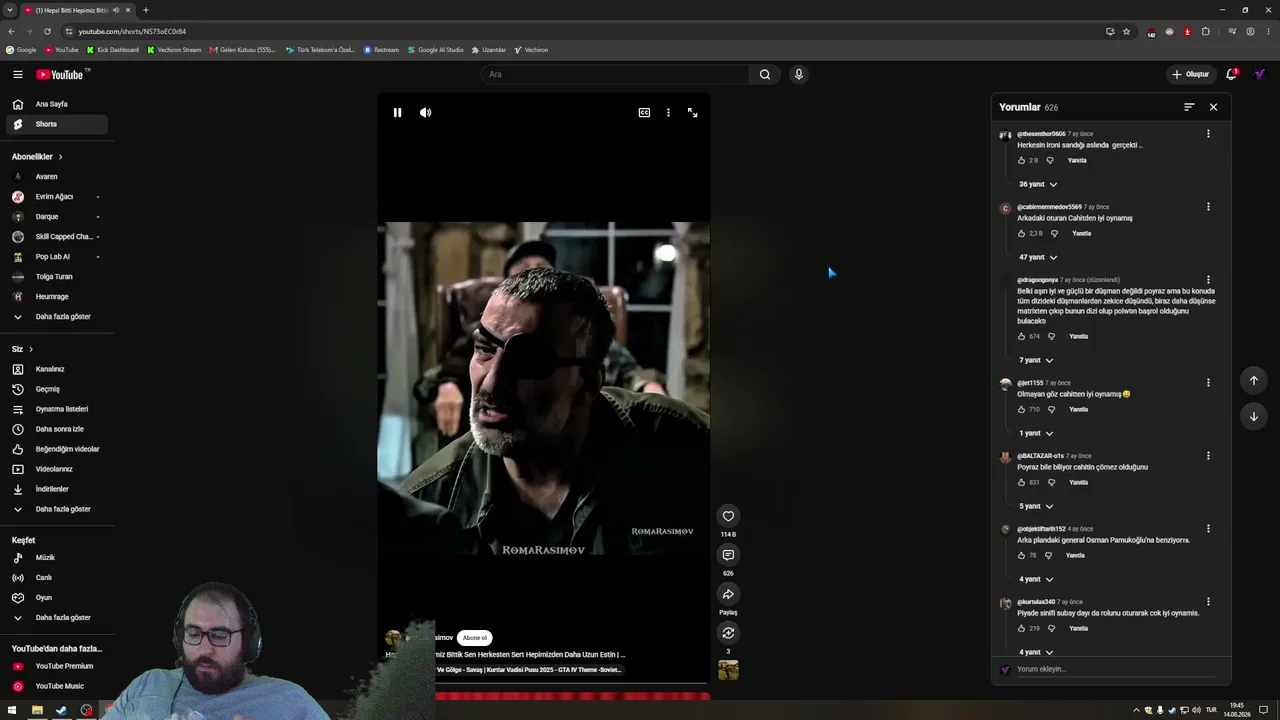Reload the page in the browser
The image size is (1280, 720).
[47, 31]
